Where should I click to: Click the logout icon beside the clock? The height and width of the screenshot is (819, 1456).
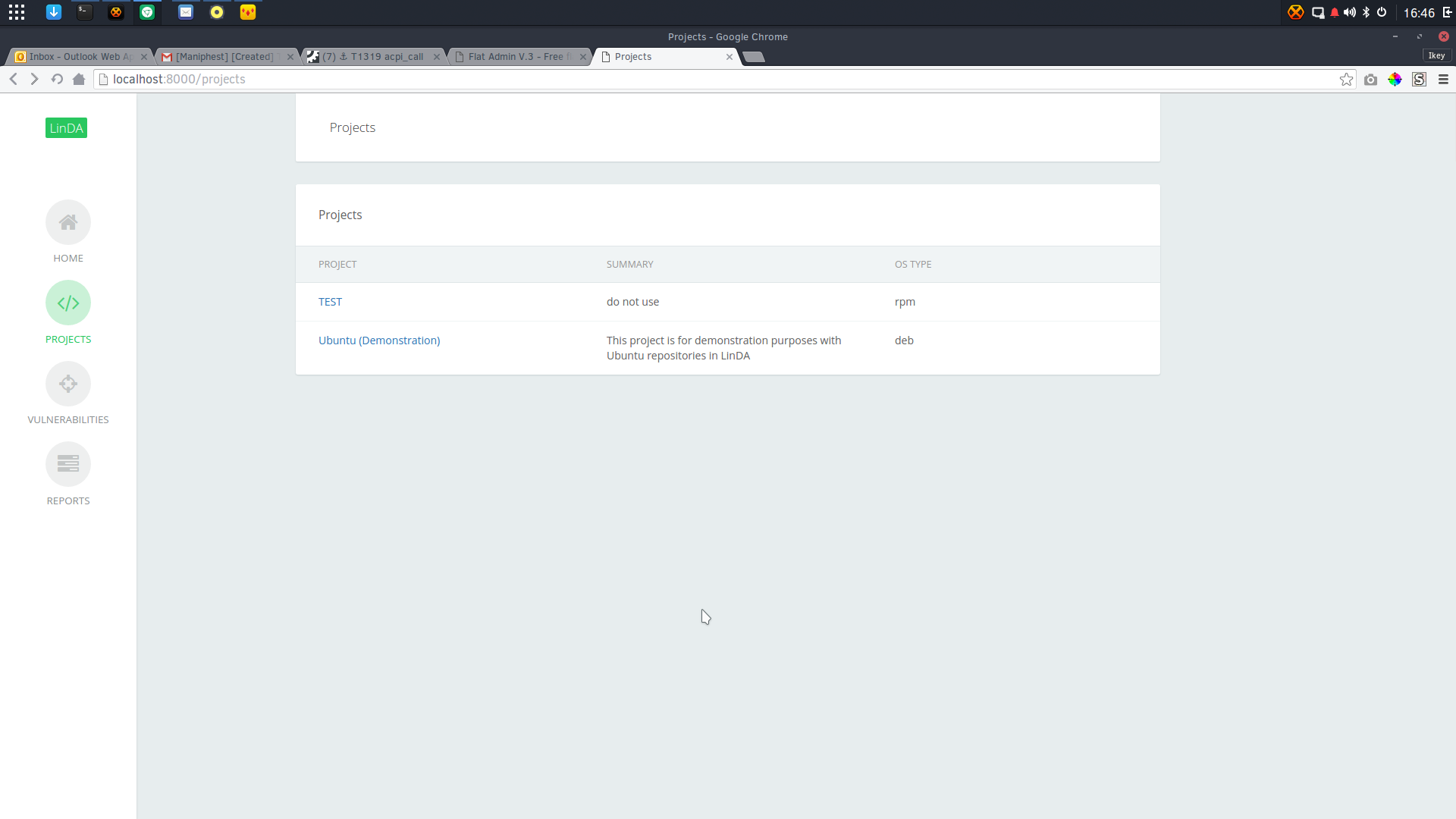(1447, 12)
